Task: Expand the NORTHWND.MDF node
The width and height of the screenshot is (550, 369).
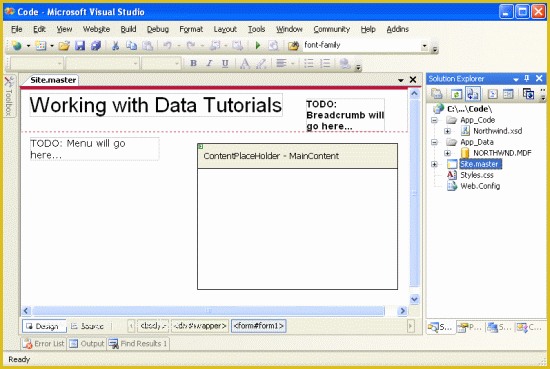Action: [x=448, y=153]
